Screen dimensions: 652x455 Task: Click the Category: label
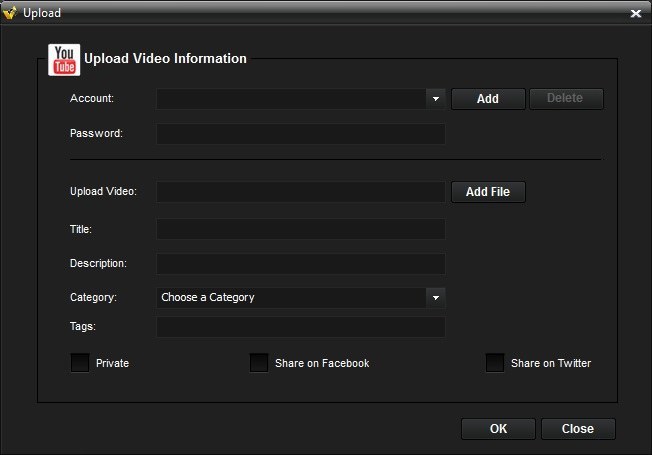(94, 297)
